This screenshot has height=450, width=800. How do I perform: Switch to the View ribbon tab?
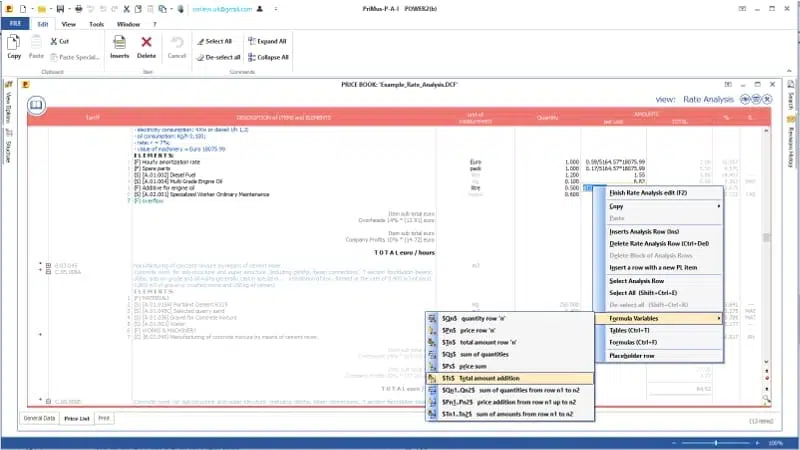pos(68,24)
